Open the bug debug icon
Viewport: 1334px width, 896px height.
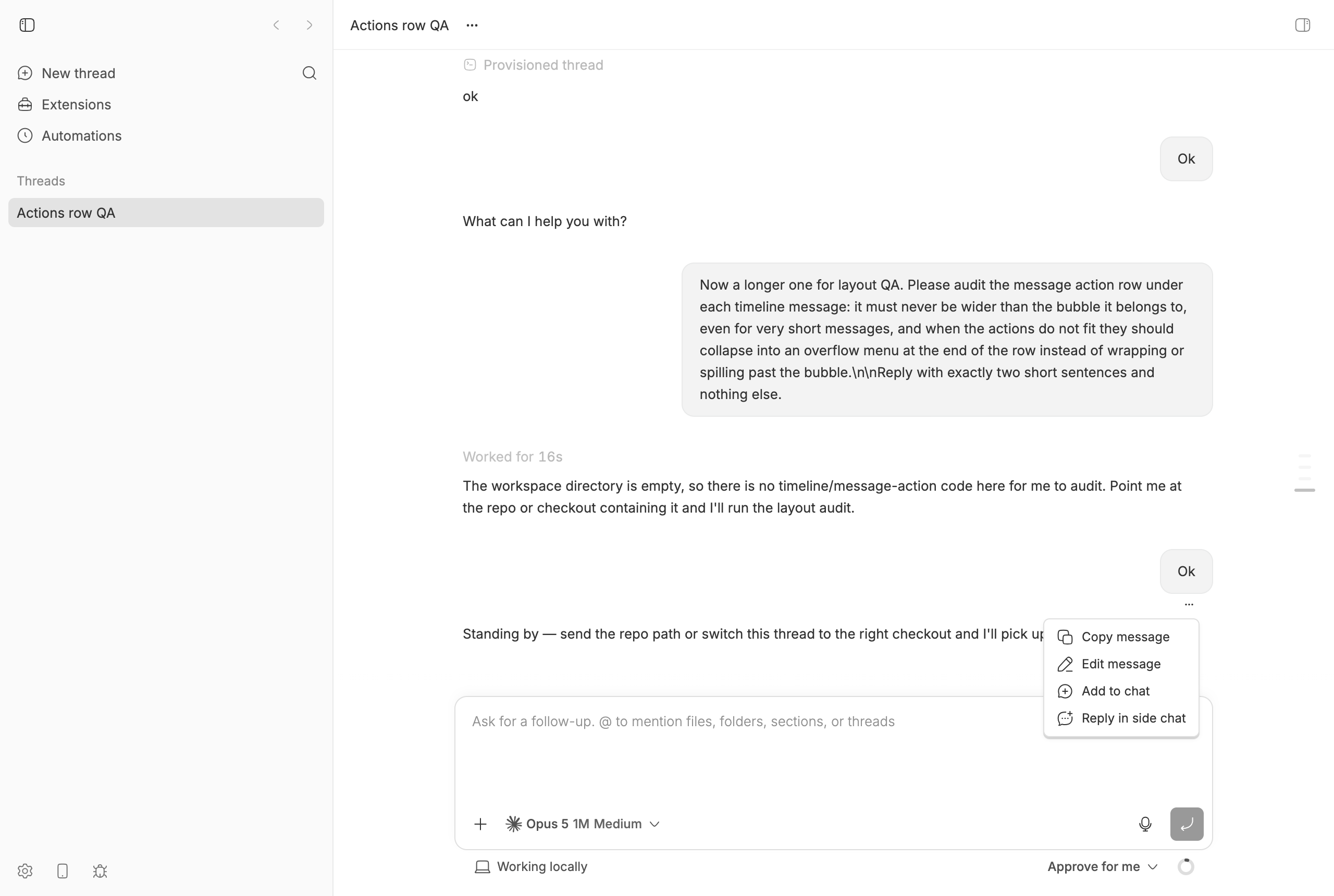coord(100,870)
